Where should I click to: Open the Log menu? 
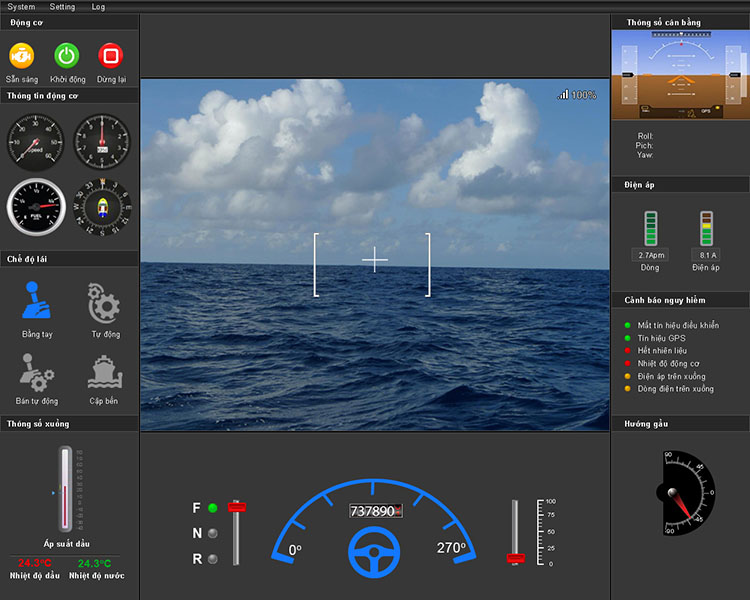pyautogui.click(x=98, y=6)
